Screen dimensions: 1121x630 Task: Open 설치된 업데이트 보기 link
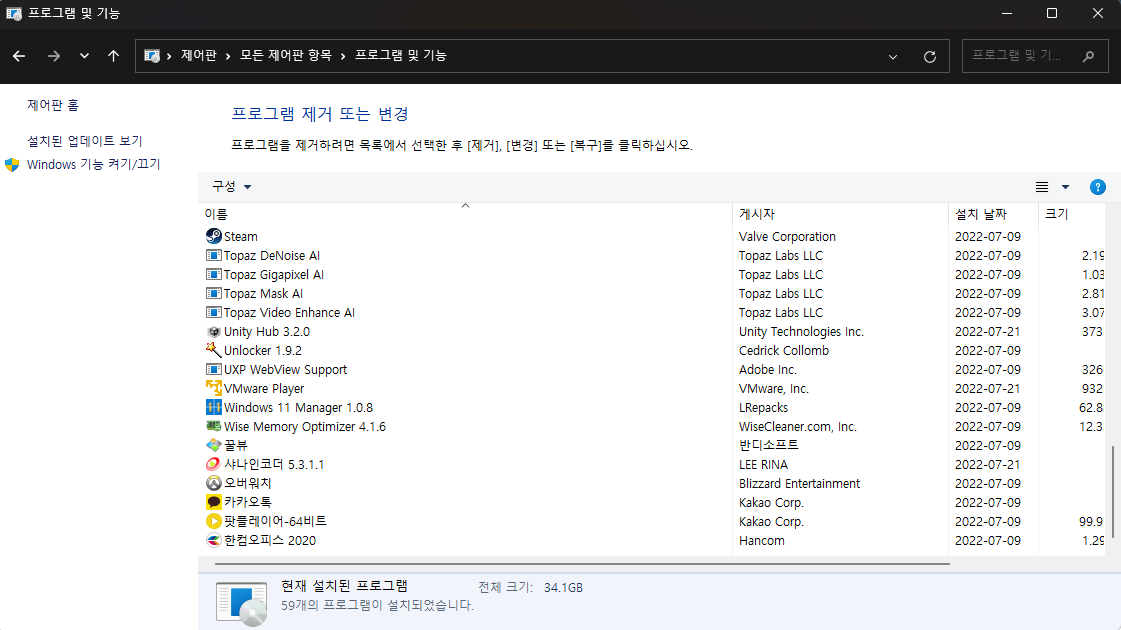(x=84, y=141)
